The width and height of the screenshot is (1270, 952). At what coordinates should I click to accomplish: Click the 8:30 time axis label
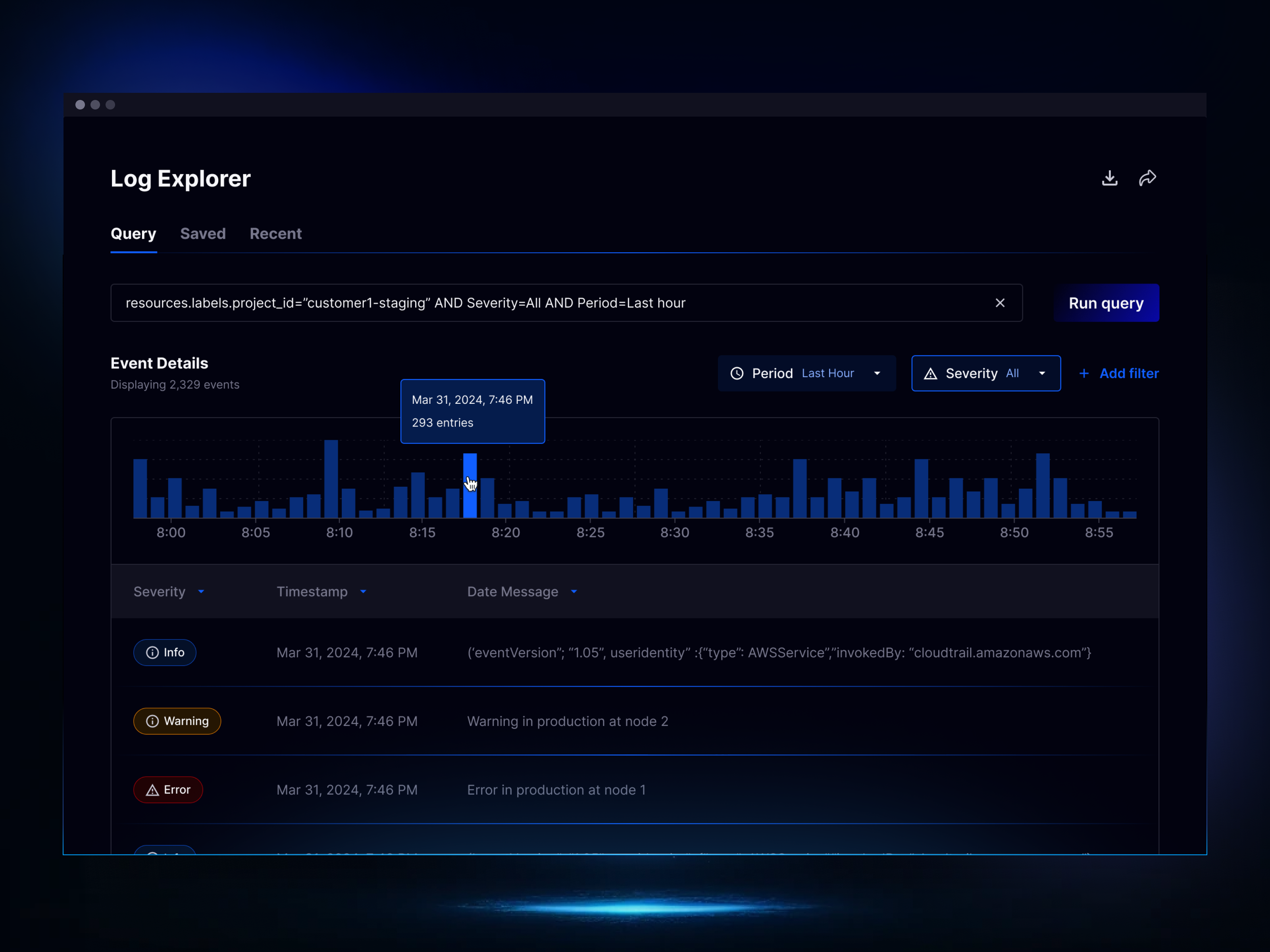(x=675, y=532)
